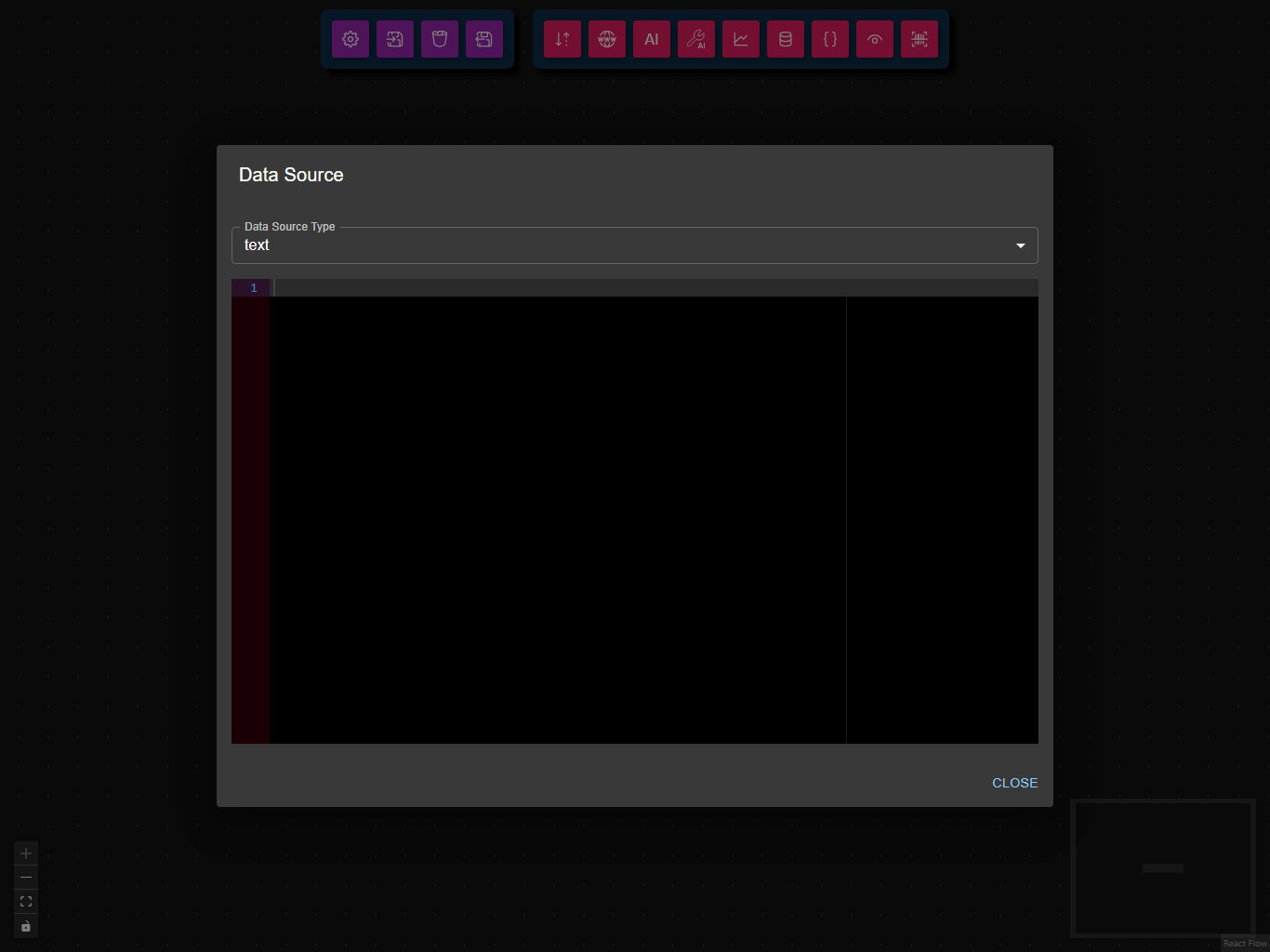Click line number 1 in the gutter
This screenshot has height=952, width=1270.
(253, 288)
